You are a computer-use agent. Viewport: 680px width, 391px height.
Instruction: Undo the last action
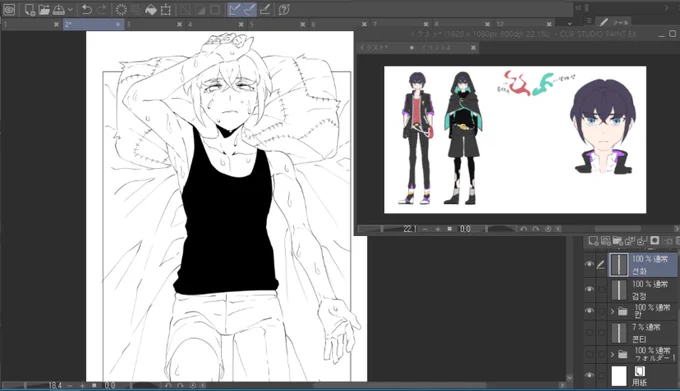point(87,10)
